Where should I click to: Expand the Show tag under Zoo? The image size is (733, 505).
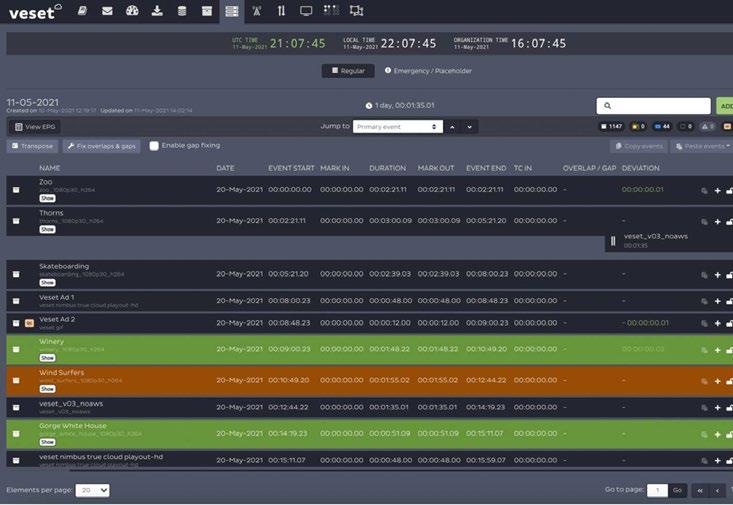[x=47, y=198]
